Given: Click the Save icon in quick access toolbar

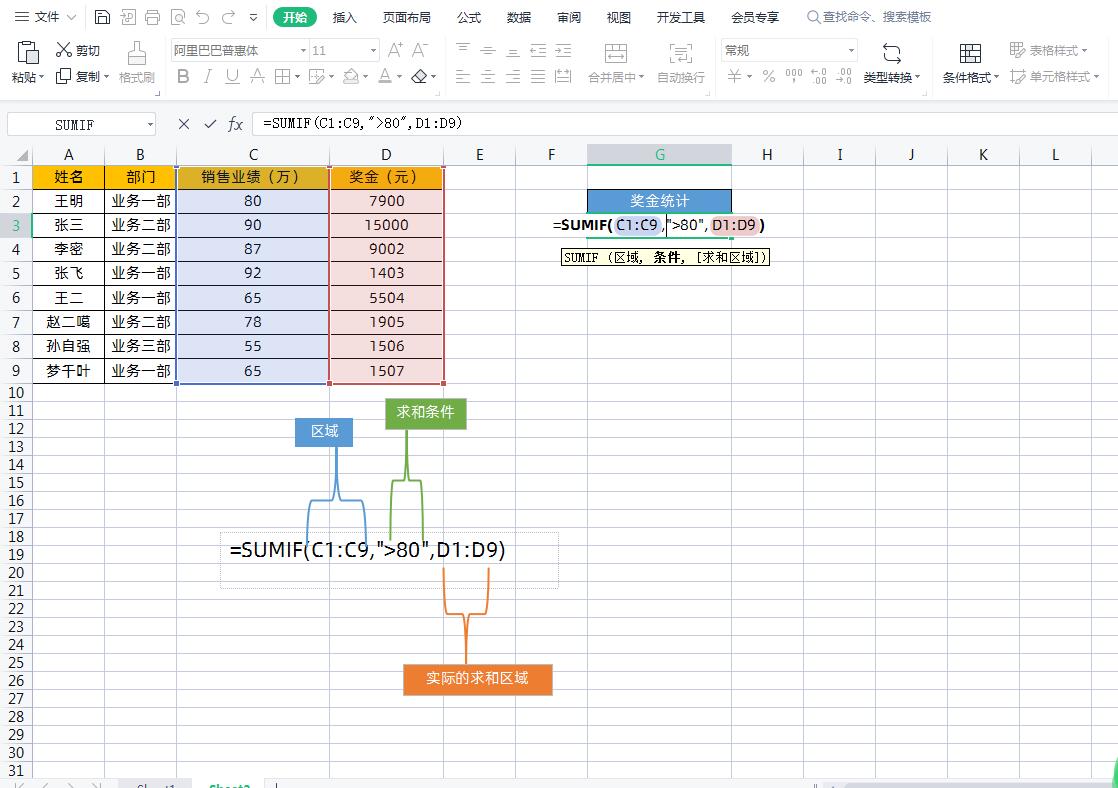Looking at the screenshot, I should tap(103, 17).
